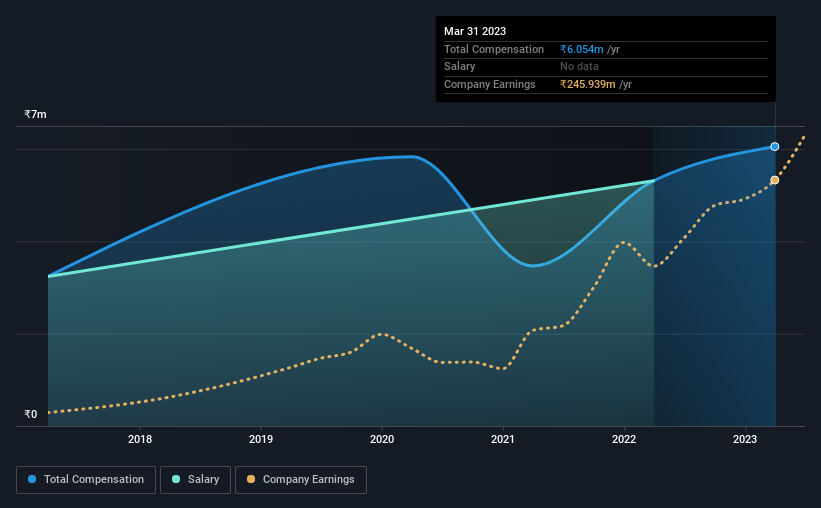Click the teal Salary legend dot

pos(176,479)
